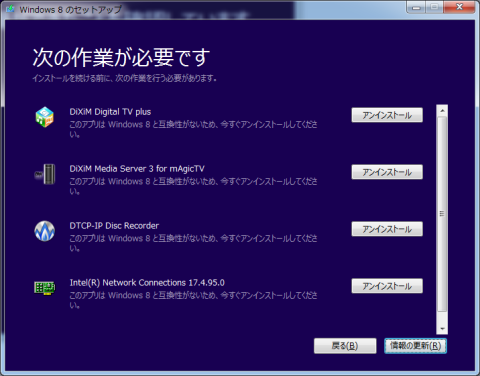Close the Windows 8 setup window

(459, 7)
